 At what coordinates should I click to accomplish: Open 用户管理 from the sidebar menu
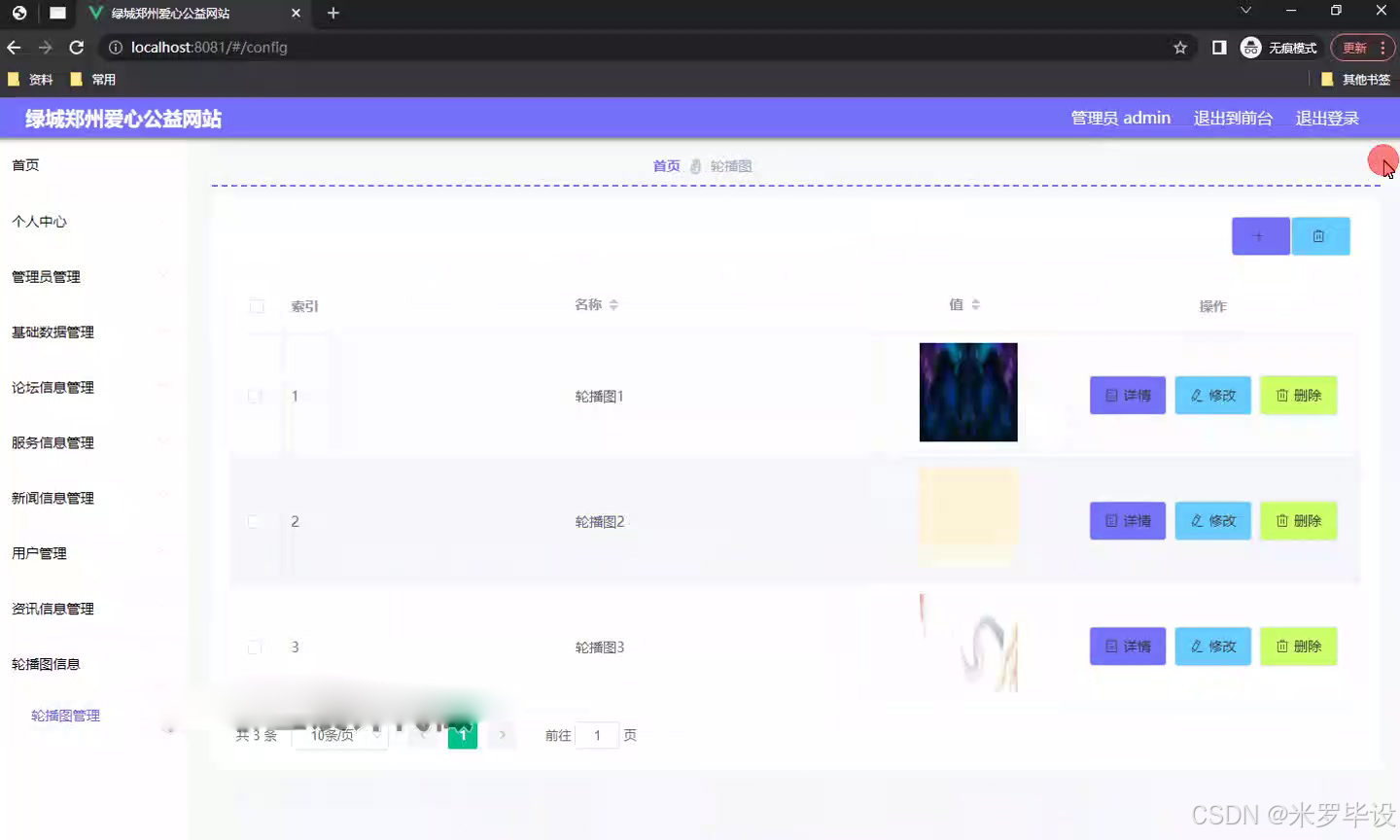pos(38,552)
